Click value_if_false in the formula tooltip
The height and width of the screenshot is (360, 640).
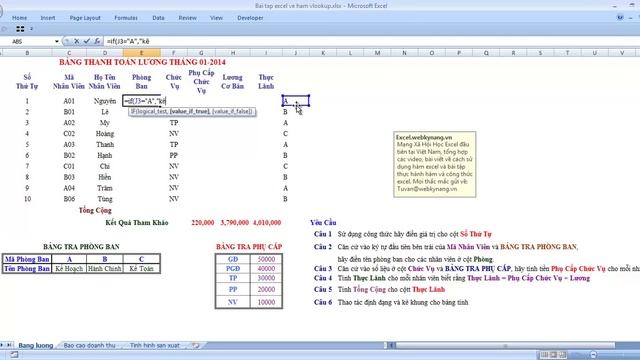tap(232, 111)
